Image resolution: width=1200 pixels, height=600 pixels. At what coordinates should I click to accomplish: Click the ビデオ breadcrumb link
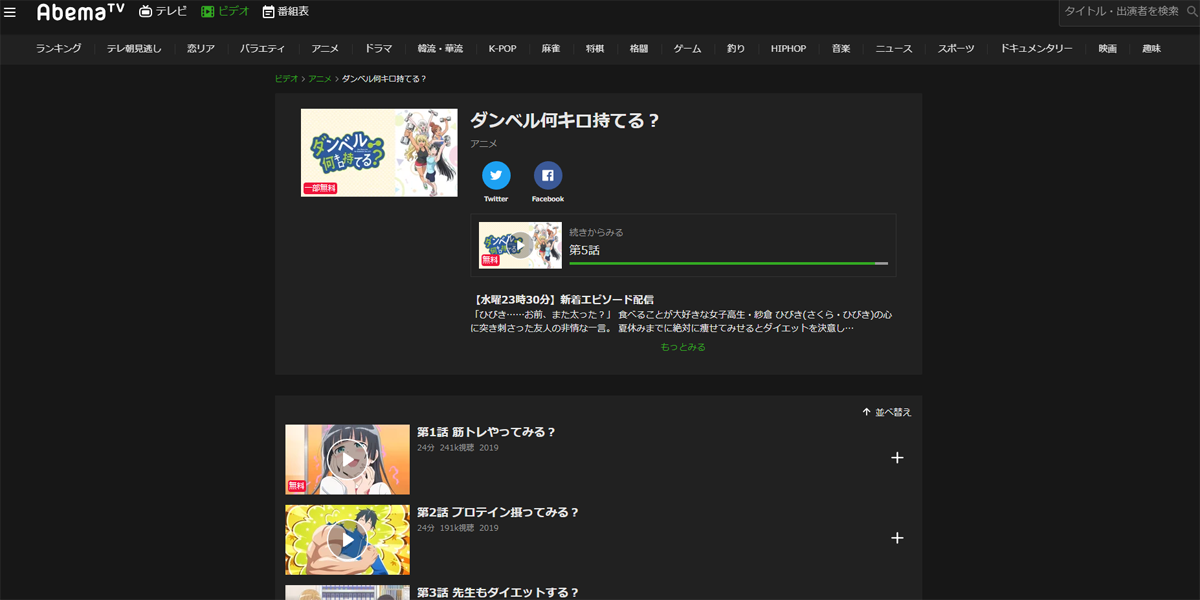point(286,79)
